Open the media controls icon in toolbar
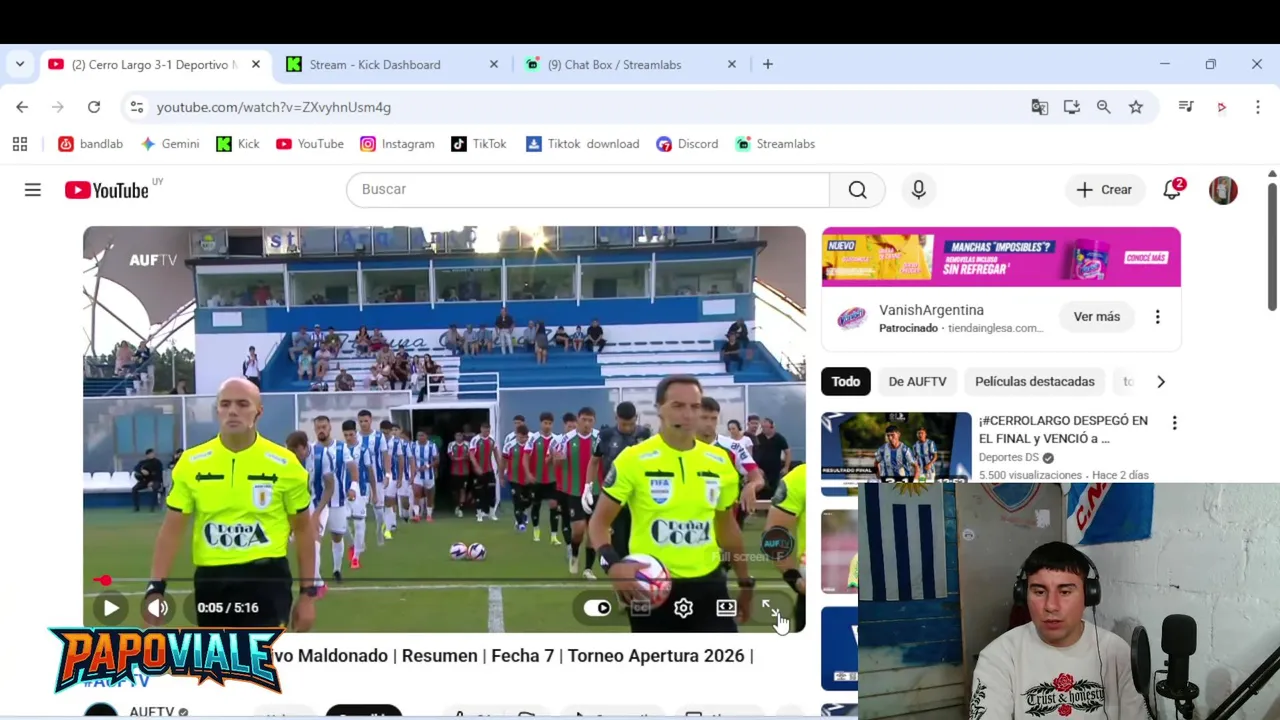This screenshot has height=720, width=1280. point(1186,107)
